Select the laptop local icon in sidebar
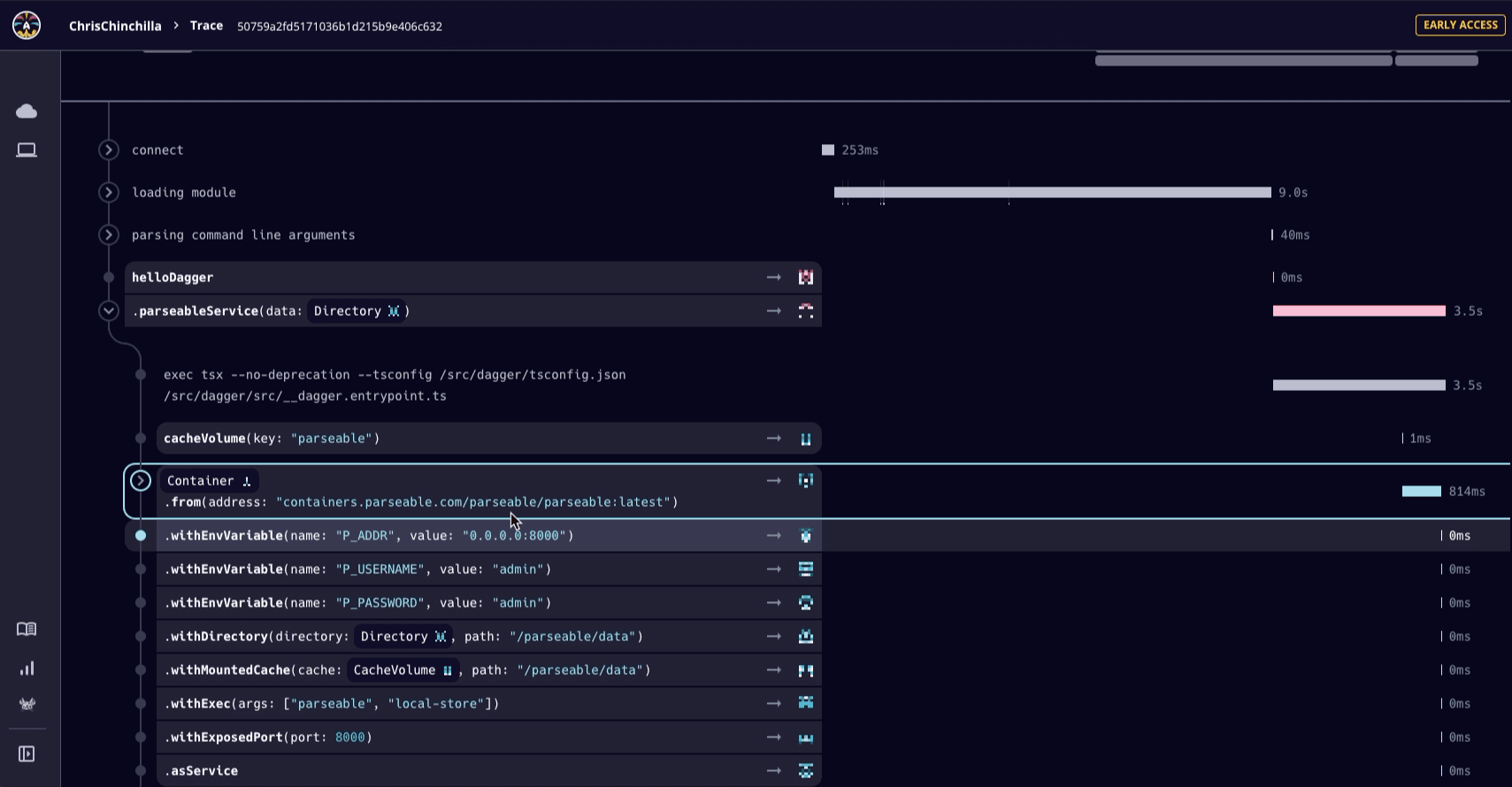Screen dimensions: 1512x787 point(27,150)
